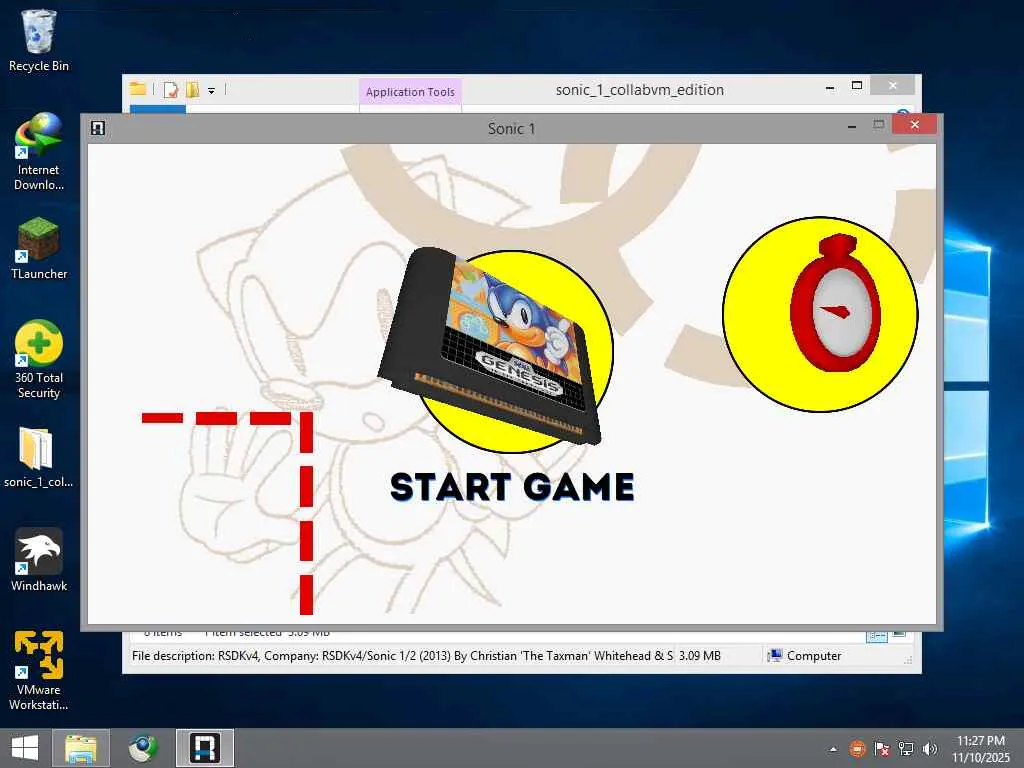Click the Explorer folder icon in title bar
Viewport: 1024px width, 768px height.
(x=138, y=89)
